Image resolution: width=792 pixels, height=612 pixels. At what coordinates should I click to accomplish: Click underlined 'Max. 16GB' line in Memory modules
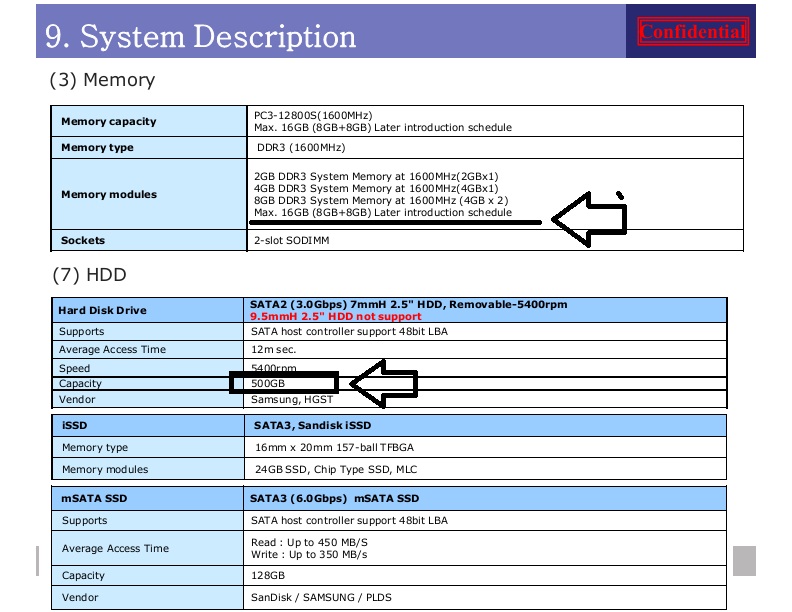click(x=383, y=213)
